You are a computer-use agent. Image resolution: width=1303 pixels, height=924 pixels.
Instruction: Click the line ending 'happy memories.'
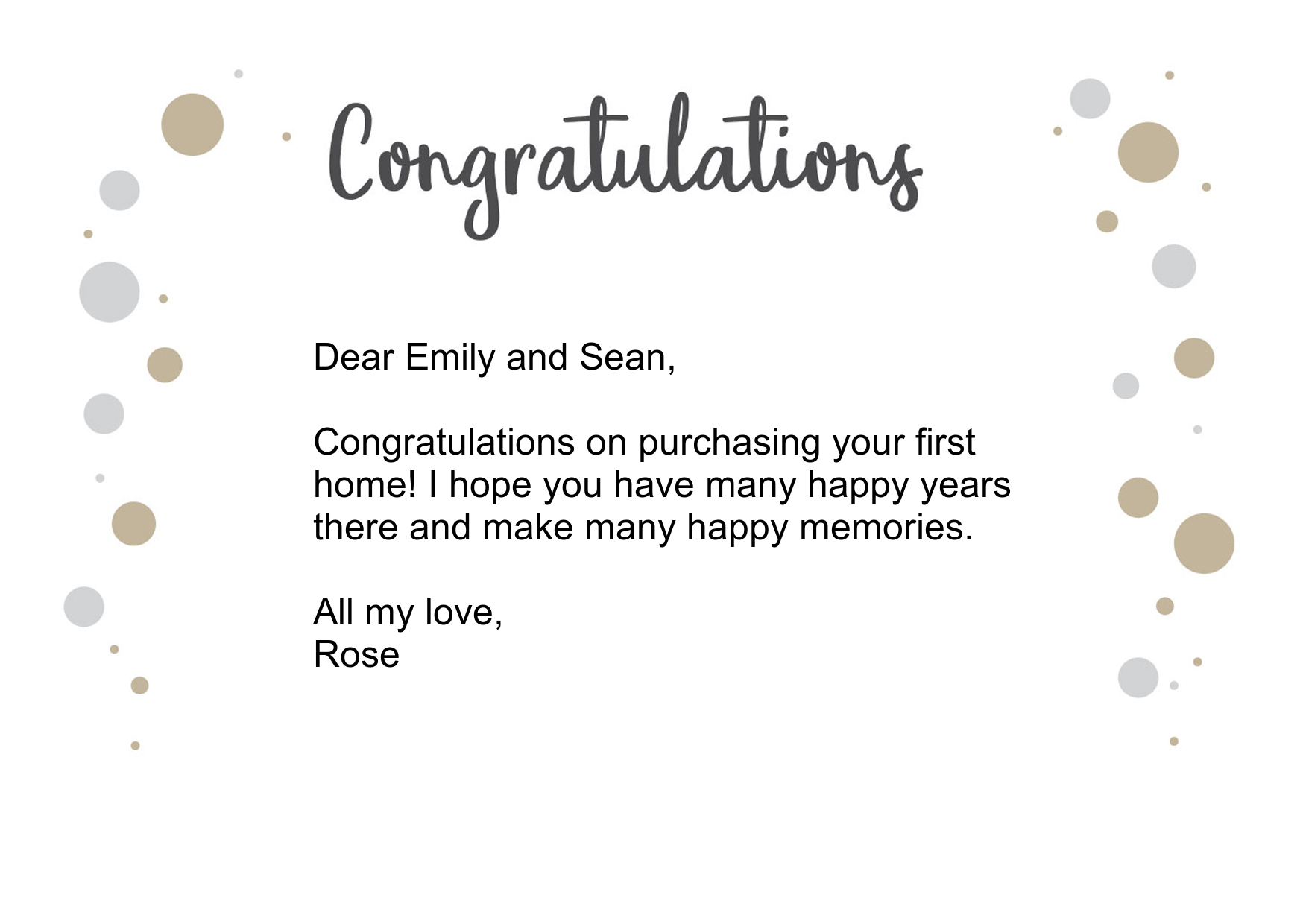coord(643,528)
